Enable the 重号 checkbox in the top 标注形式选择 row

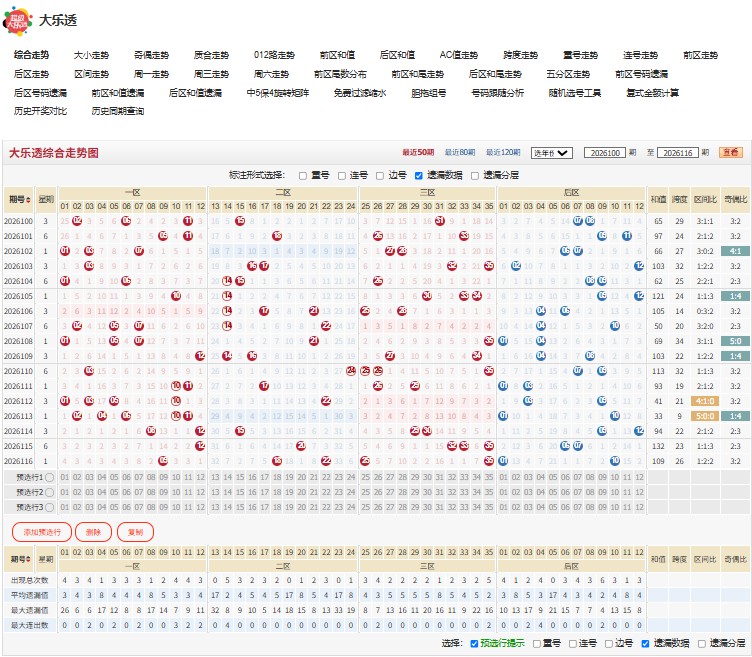[303, 176]
